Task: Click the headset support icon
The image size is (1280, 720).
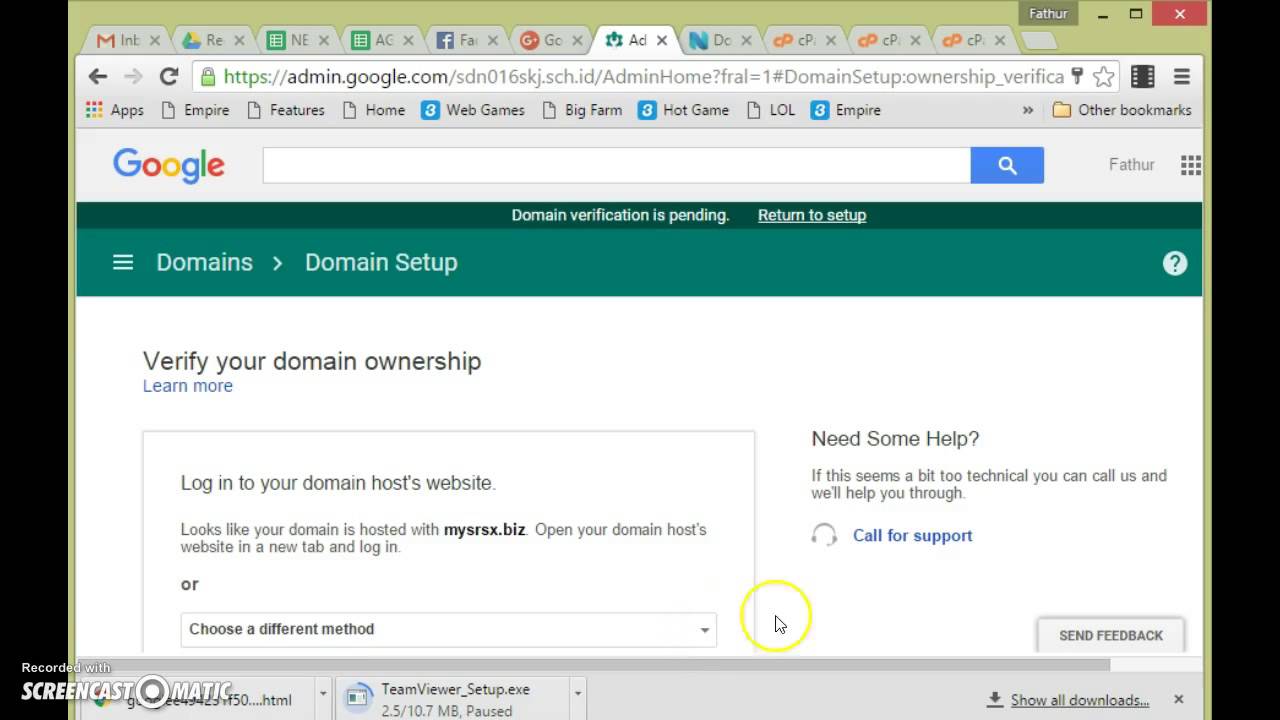Action: tap(824, 535)
